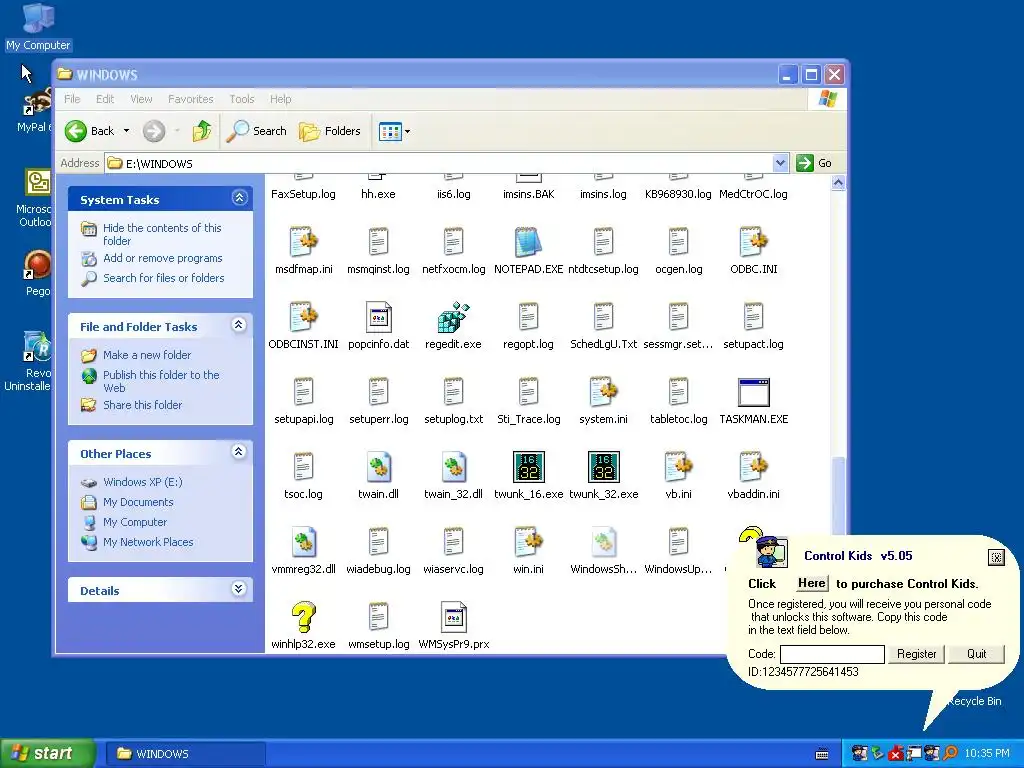Click the vb.ini file icon
The width and height of the screenshot is (1024, 768).
tap(678, 468)
